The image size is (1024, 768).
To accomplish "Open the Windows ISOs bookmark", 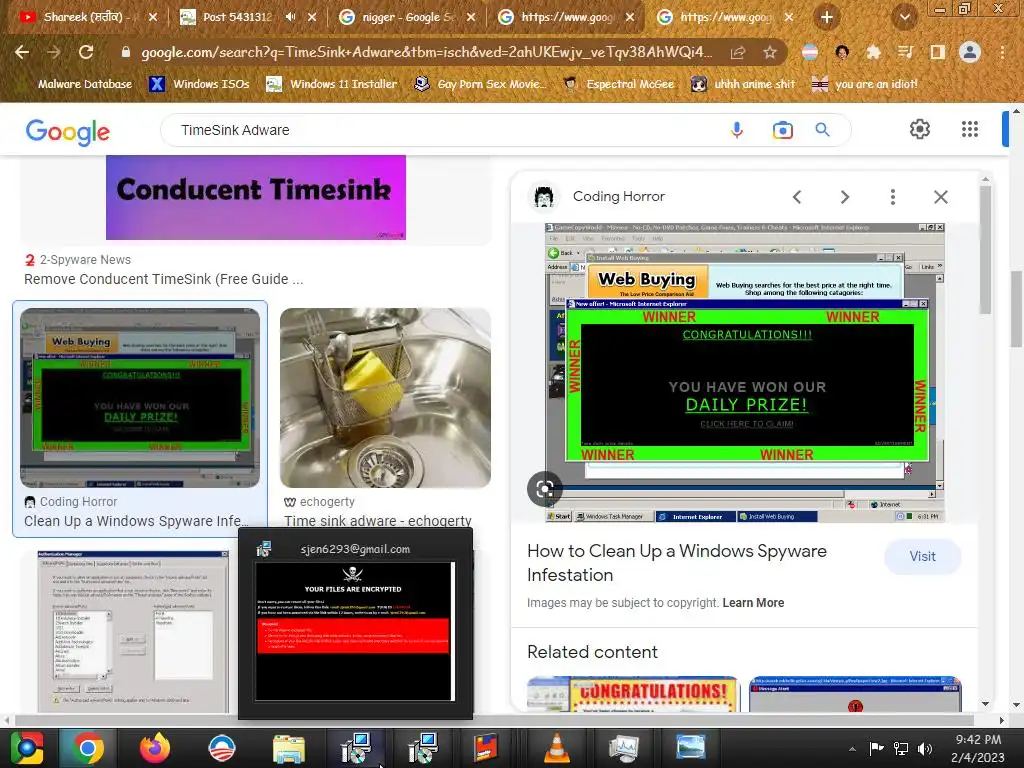I will pos(200,84).
